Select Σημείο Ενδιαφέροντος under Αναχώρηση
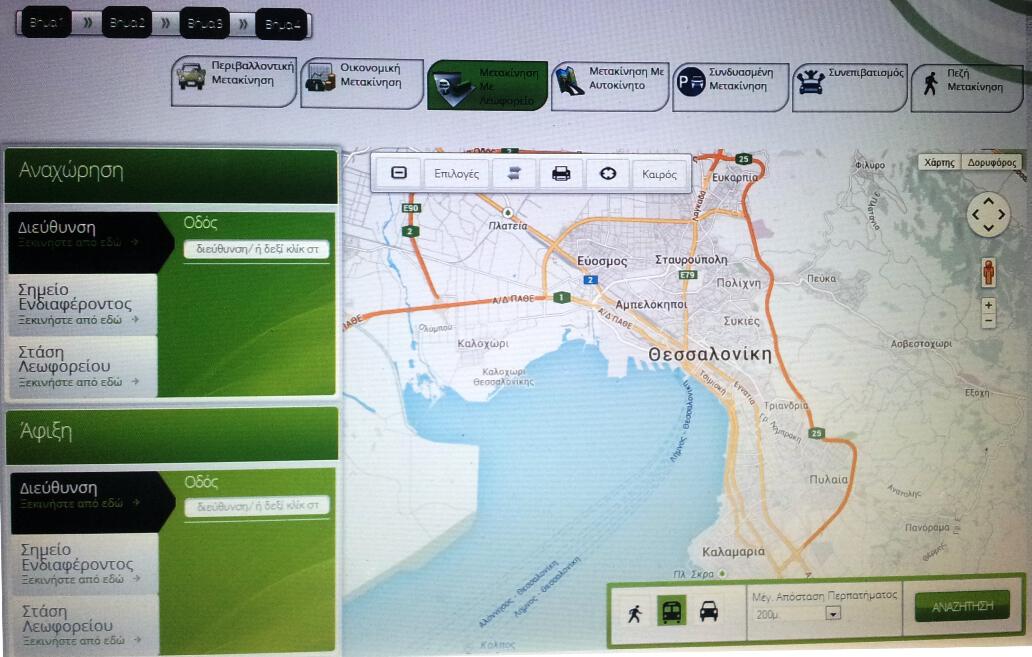 [82, 305]
